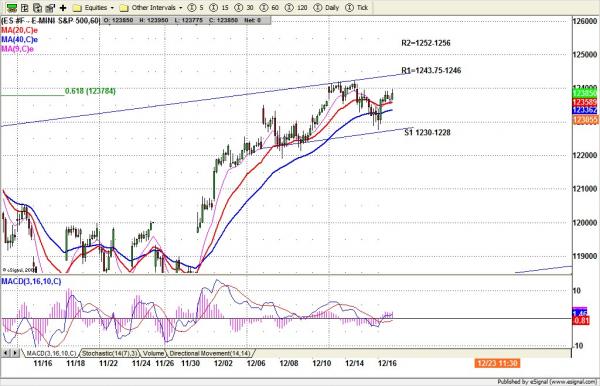Click the C: 123850 close value in header

(223, 20)
